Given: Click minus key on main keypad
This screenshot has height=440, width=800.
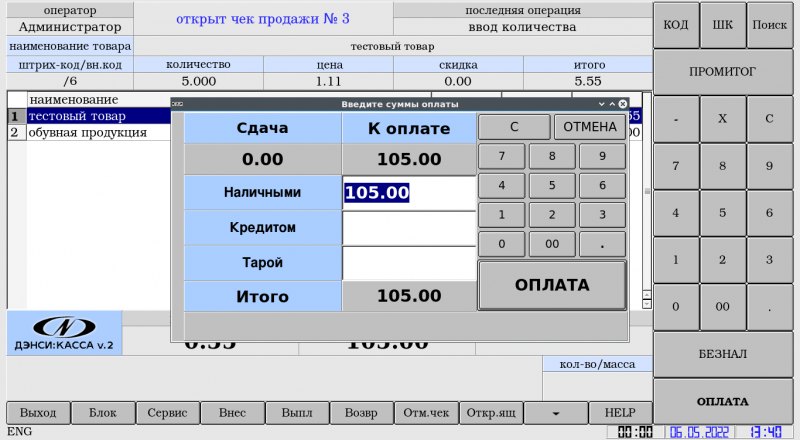Looking at the screenshot, I should (x=676, y=119).
